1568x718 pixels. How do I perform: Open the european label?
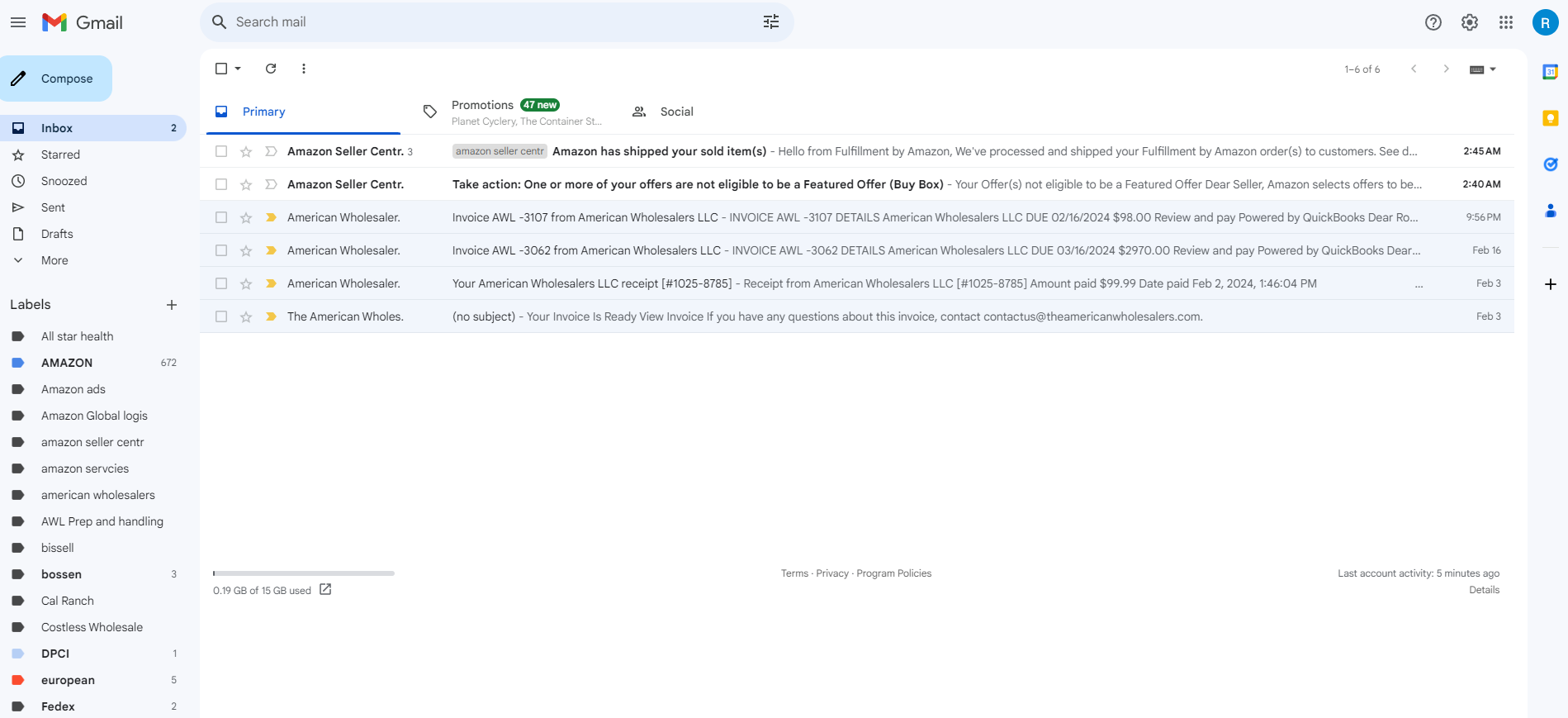(93, 680)
